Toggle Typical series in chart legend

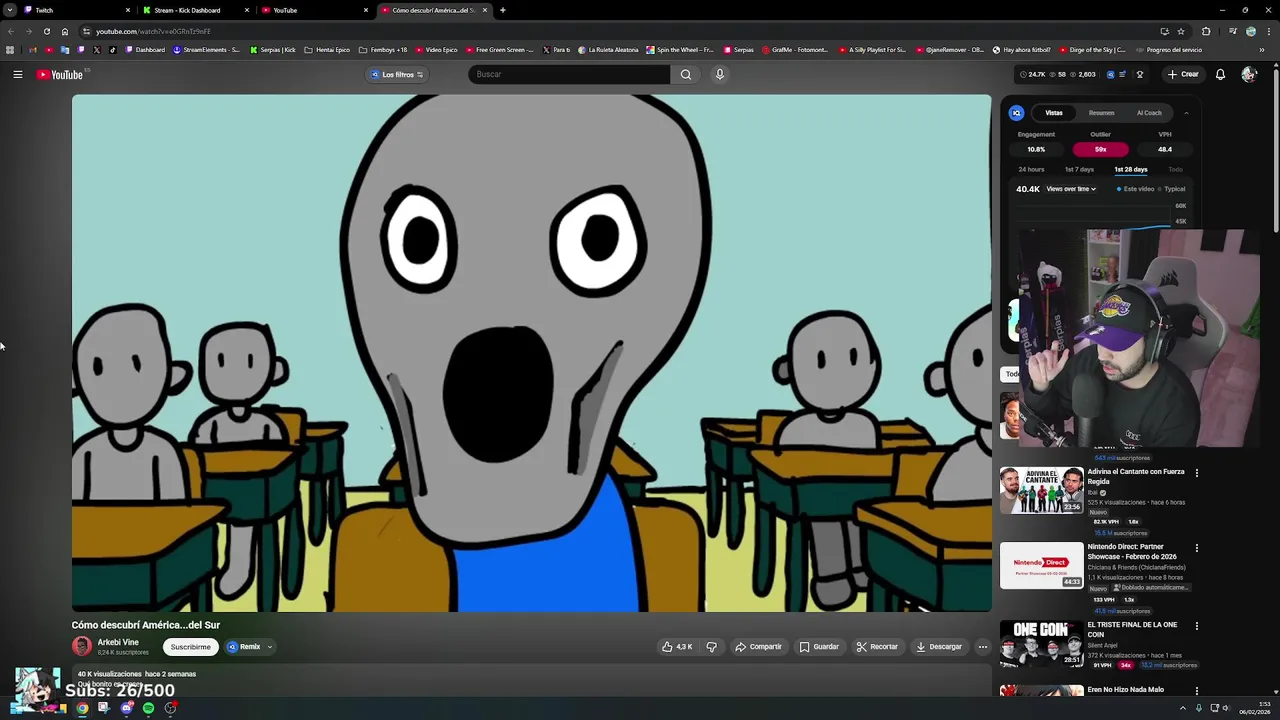[x=1171, y=189]
